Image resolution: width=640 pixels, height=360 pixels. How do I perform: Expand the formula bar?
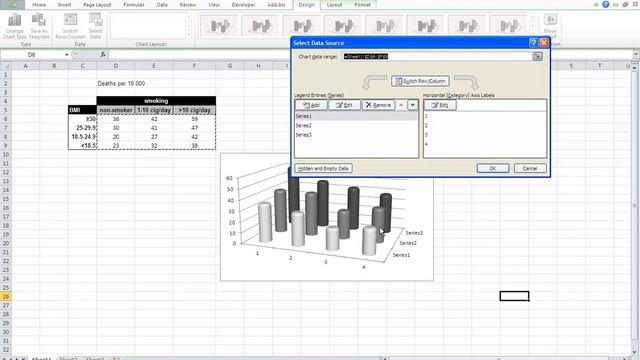[x=636, y=54]
